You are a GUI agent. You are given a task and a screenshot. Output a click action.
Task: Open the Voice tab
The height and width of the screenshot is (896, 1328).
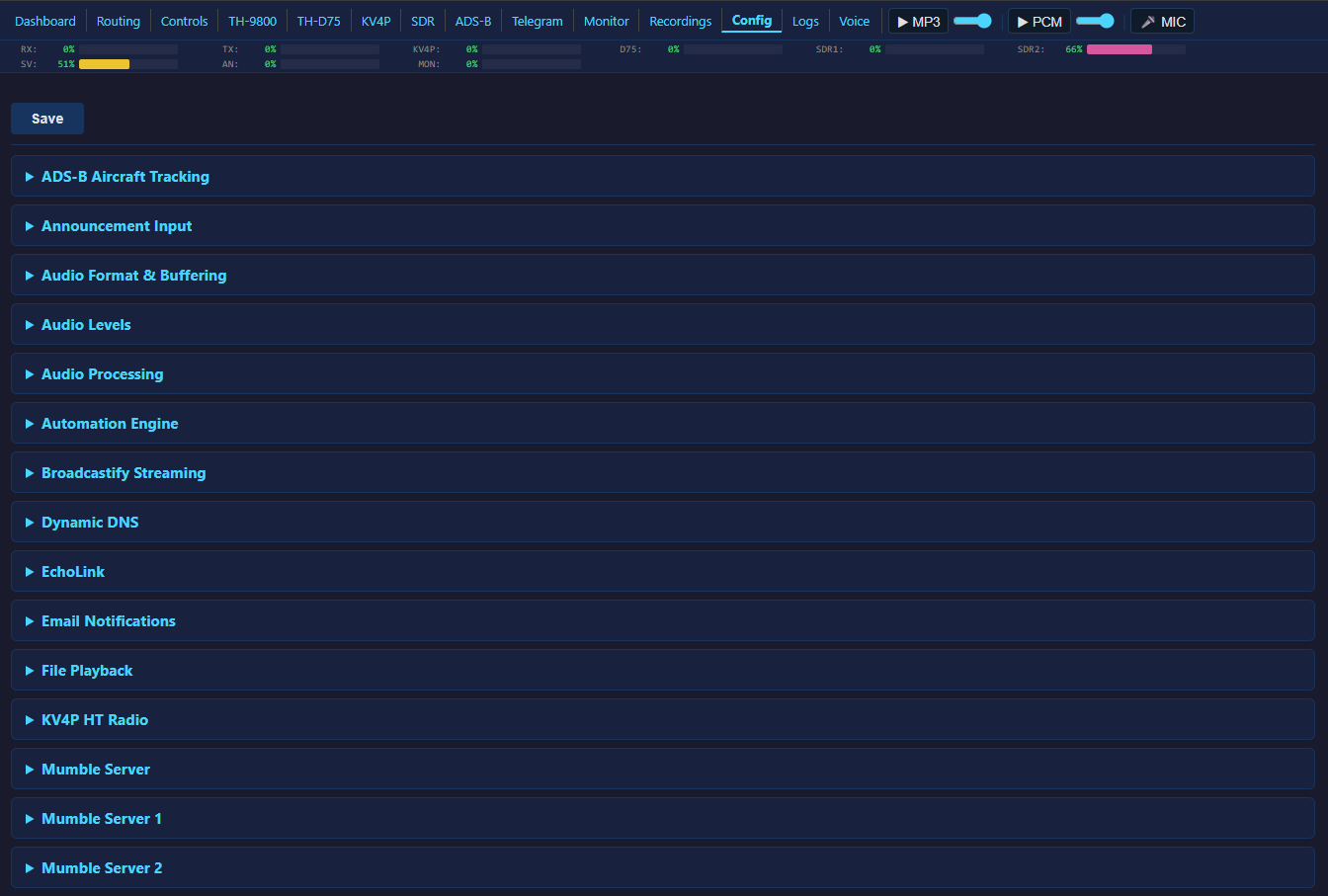coord(855,21)
